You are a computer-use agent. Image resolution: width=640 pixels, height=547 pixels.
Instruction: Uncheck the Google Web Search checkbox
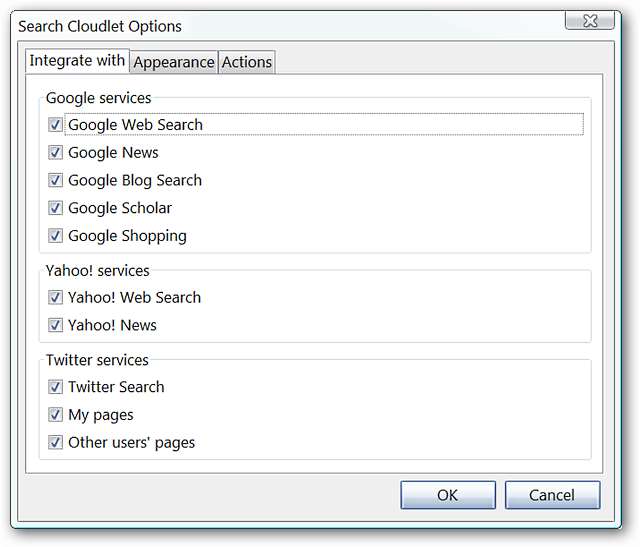tap(55, 125)
